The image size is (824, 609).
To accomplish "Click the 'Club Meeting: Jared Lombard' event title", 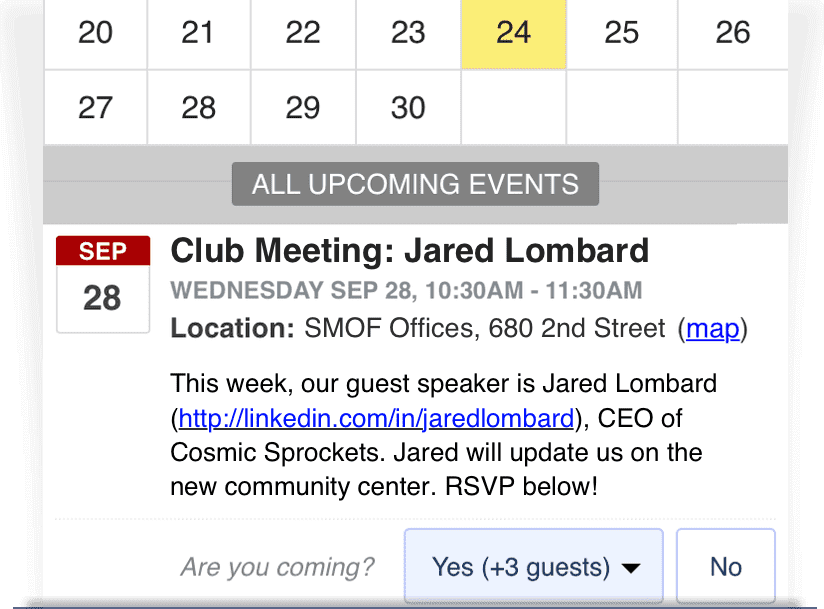I will coord(410,250).
